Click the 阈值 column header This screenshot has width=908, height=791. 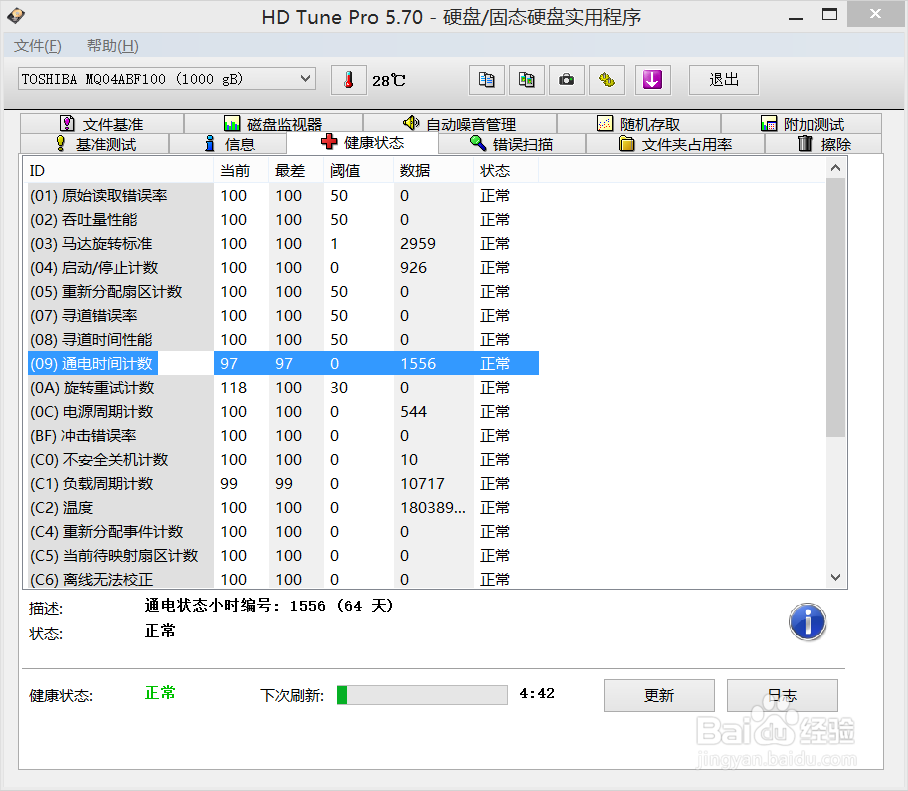coord(358,171)
